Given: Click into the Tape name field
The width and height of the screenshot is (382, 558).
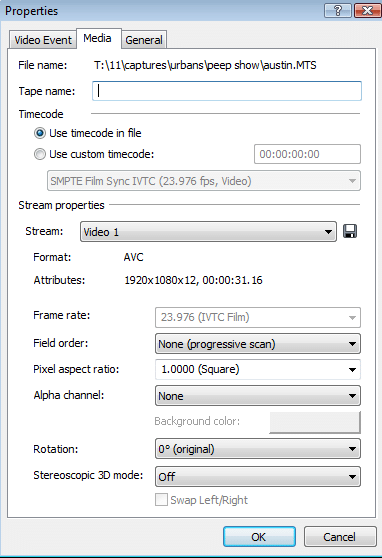Looking at the screenshot, I should (227, 91).
